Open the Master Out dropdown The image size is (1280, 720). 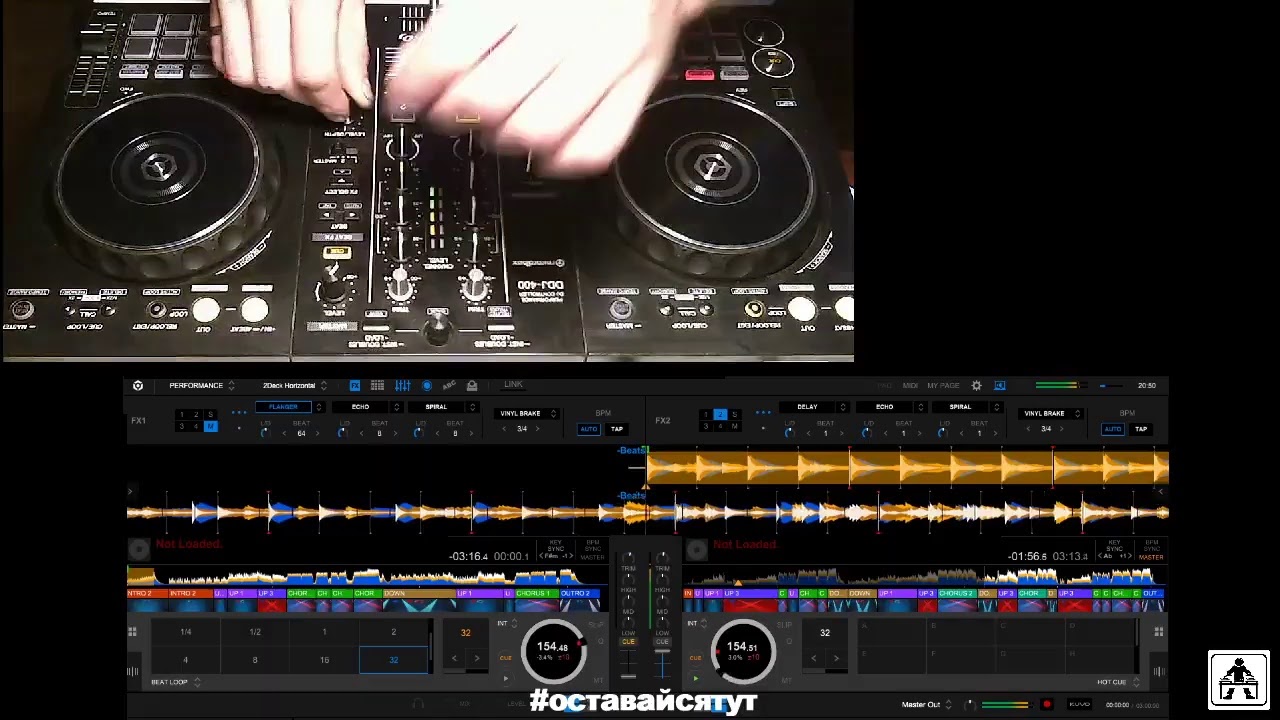(927, 704)
